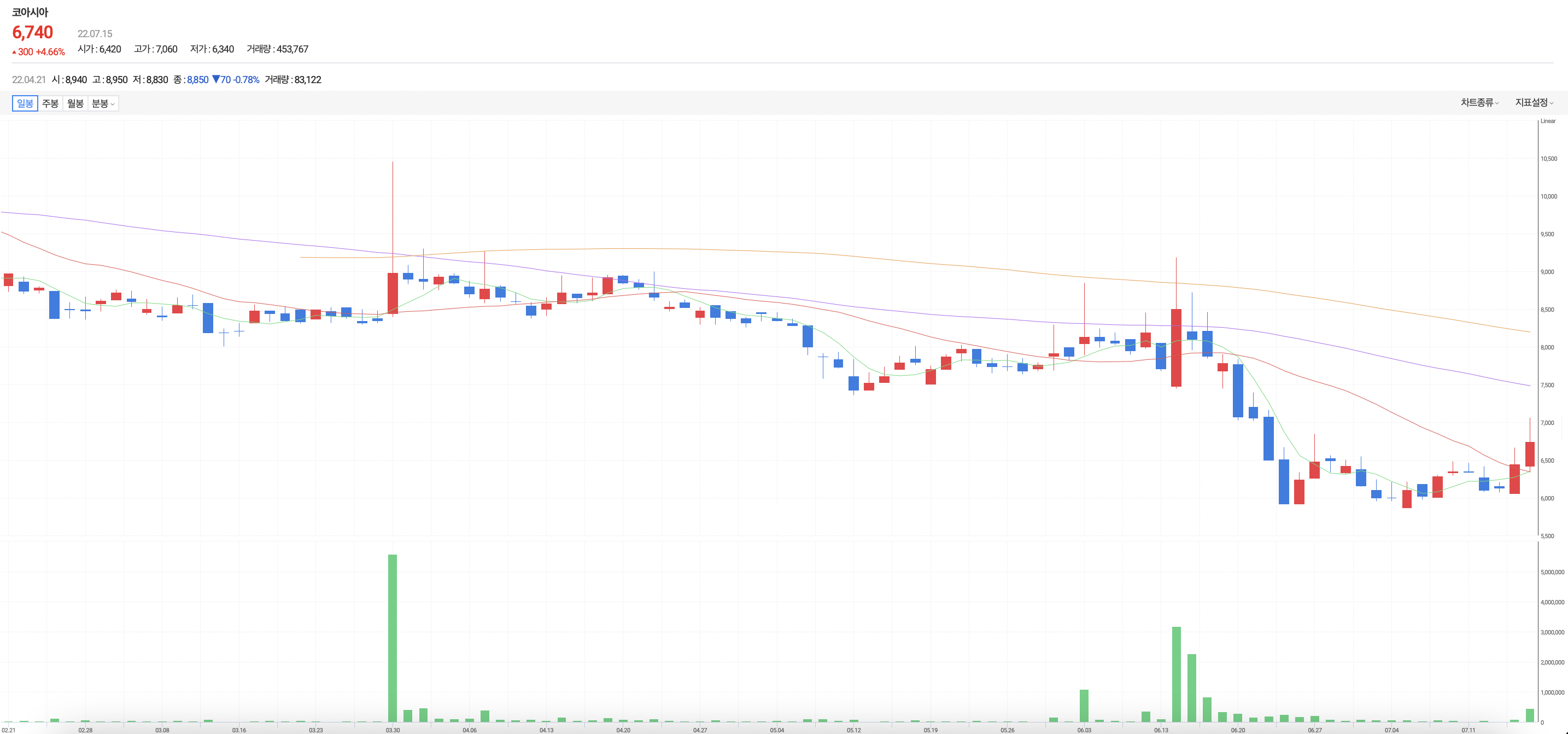The height and width of the screenshot is (734, 1568).
Task: Expand the 차트종류 chart type dropdown
Action: pyautogui.click(x=1479, y=102)
